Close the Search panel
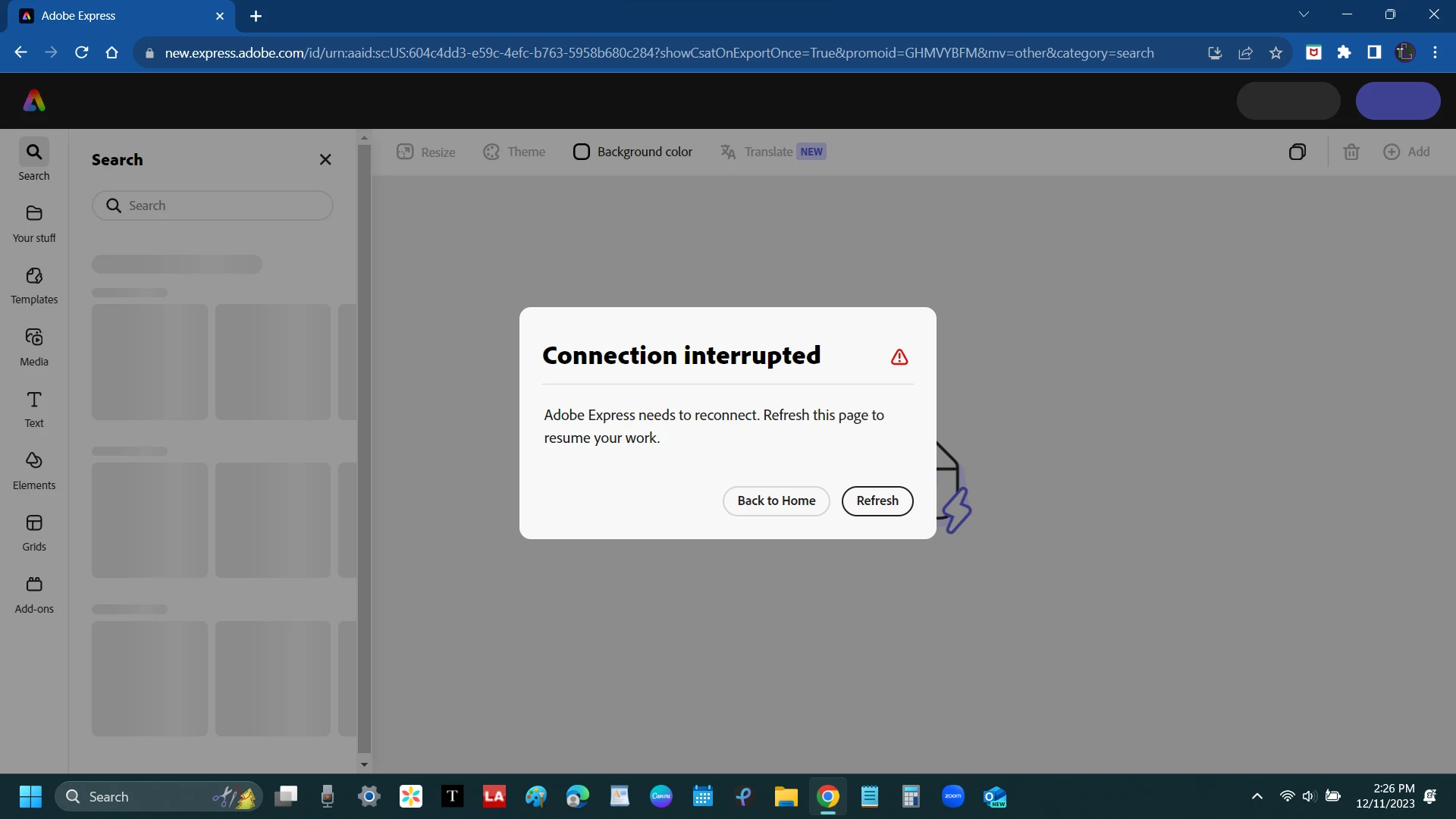The image size is (1456, 819). (325, 159)
